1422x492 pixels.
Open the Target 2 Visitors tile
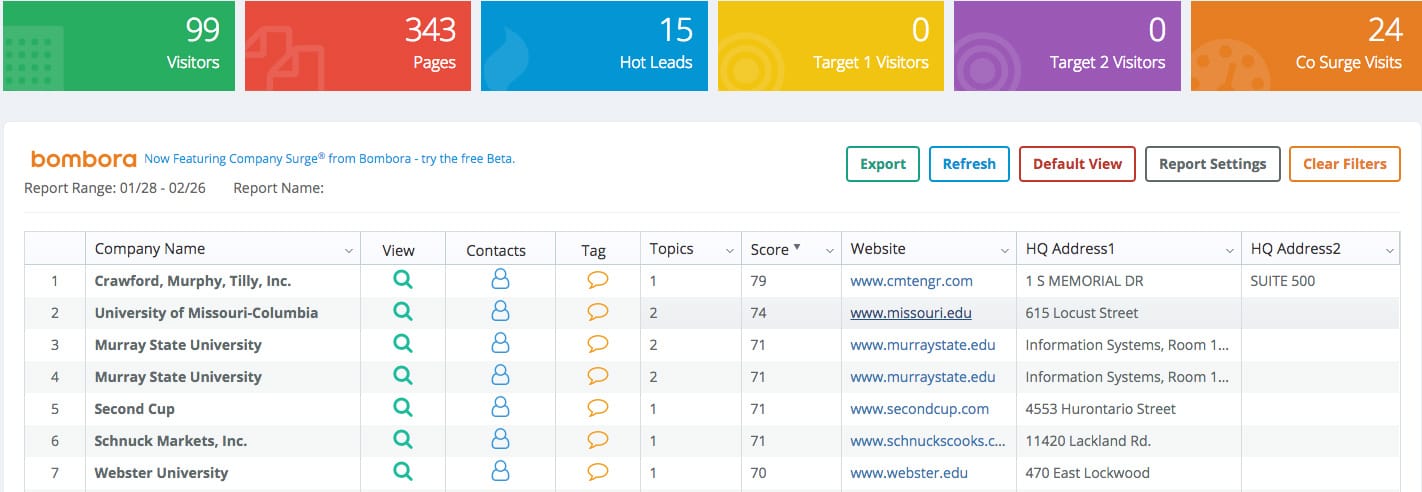1067,46
